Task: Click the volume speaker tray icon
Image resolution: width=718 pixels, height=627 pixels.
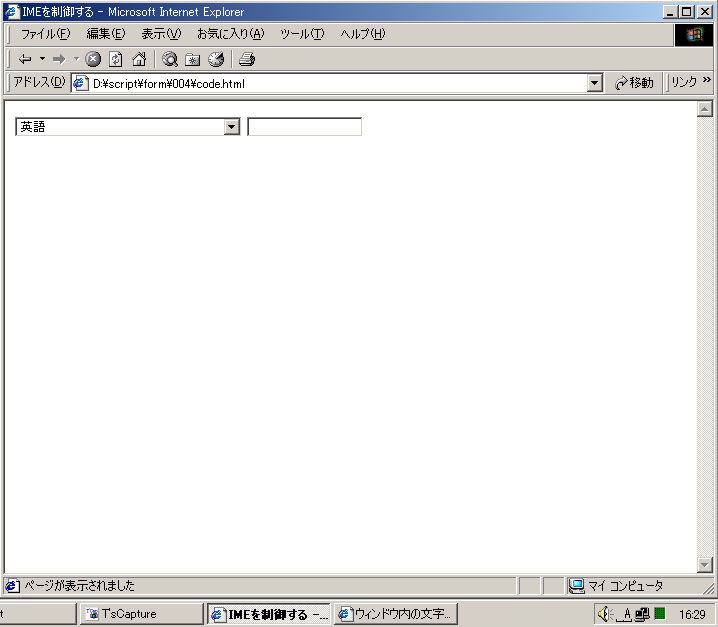Action: tap(605, 614)
